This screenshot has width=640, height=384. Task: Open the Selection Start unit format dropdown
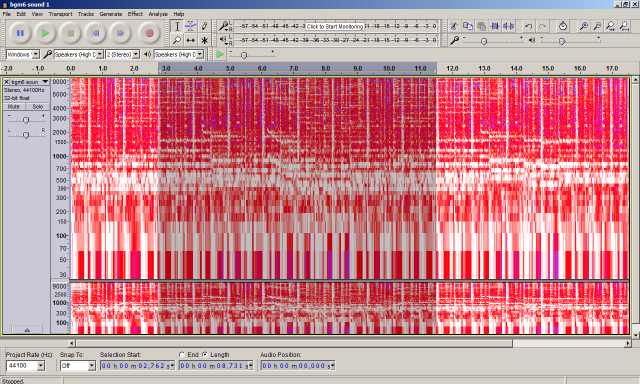click(x=171, y=366)
